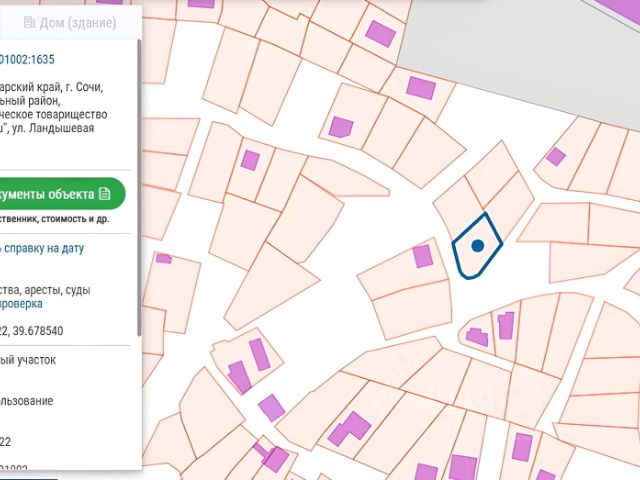
Task: Open the справку на дату link
Action: [x=55, y=248]
